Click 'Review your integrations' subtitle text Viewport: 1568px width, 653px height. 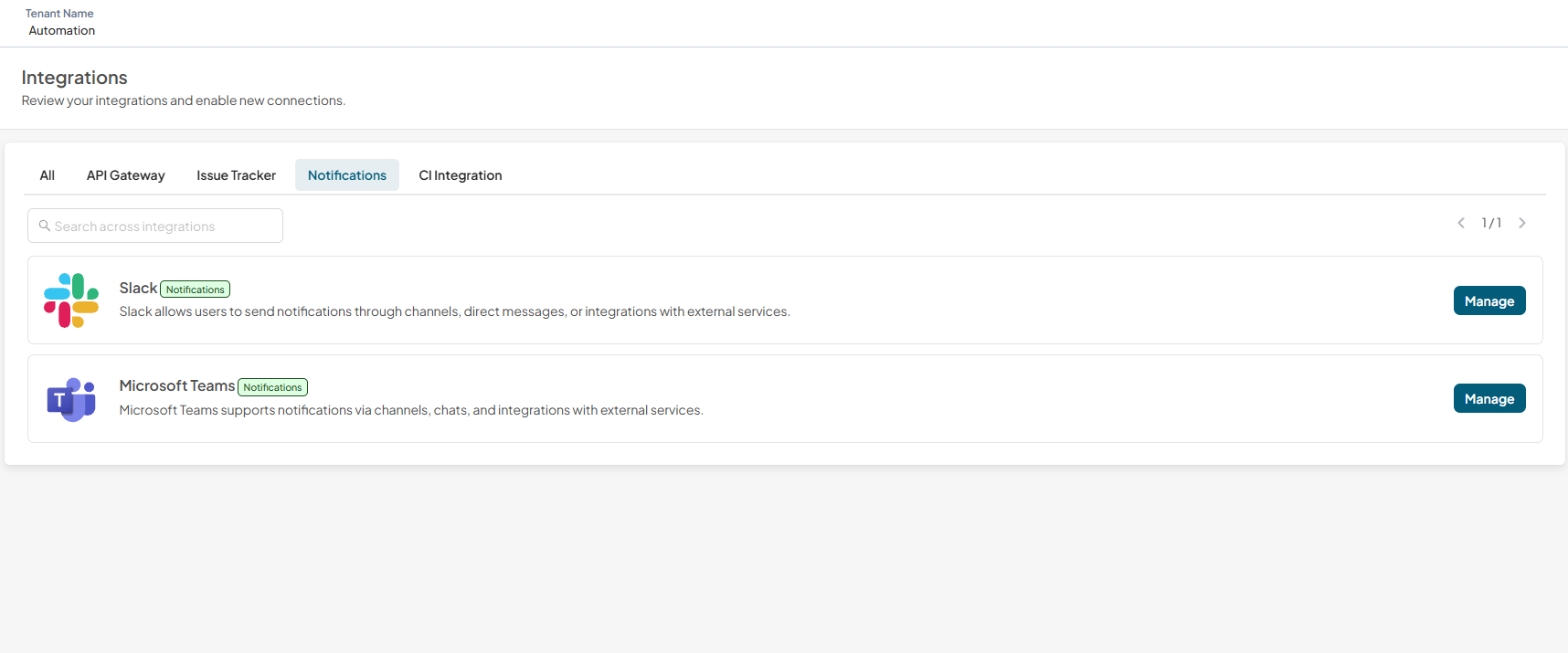click(184, 100)
